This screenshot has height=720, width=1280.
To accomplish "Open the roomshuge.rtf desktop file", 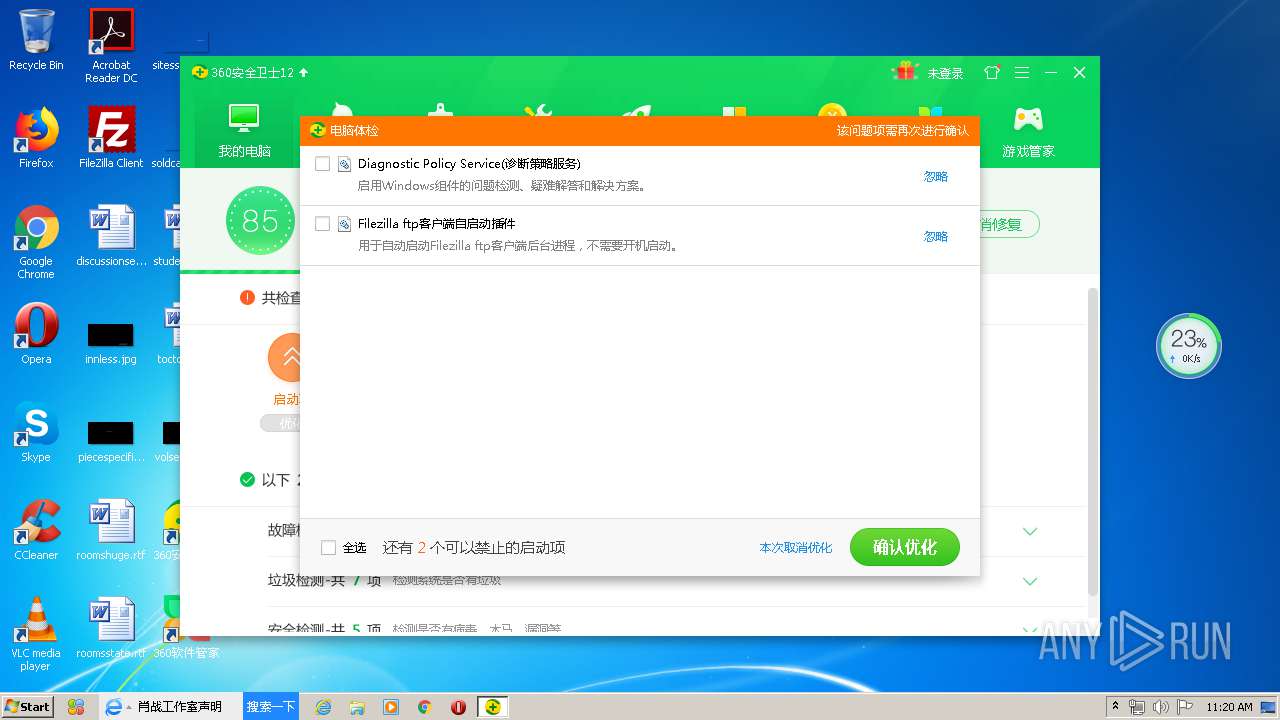I will (x=111, y=530).
